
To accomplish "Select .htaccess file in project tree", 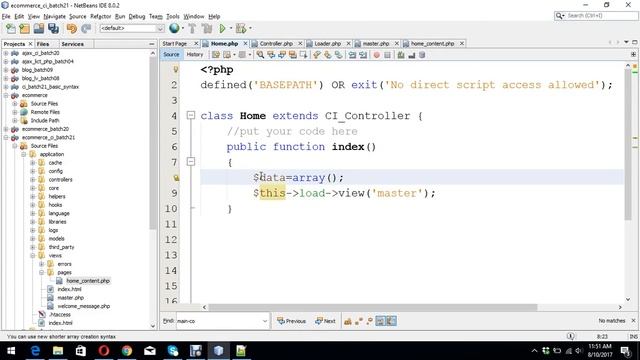I will [x=60, y=315].
